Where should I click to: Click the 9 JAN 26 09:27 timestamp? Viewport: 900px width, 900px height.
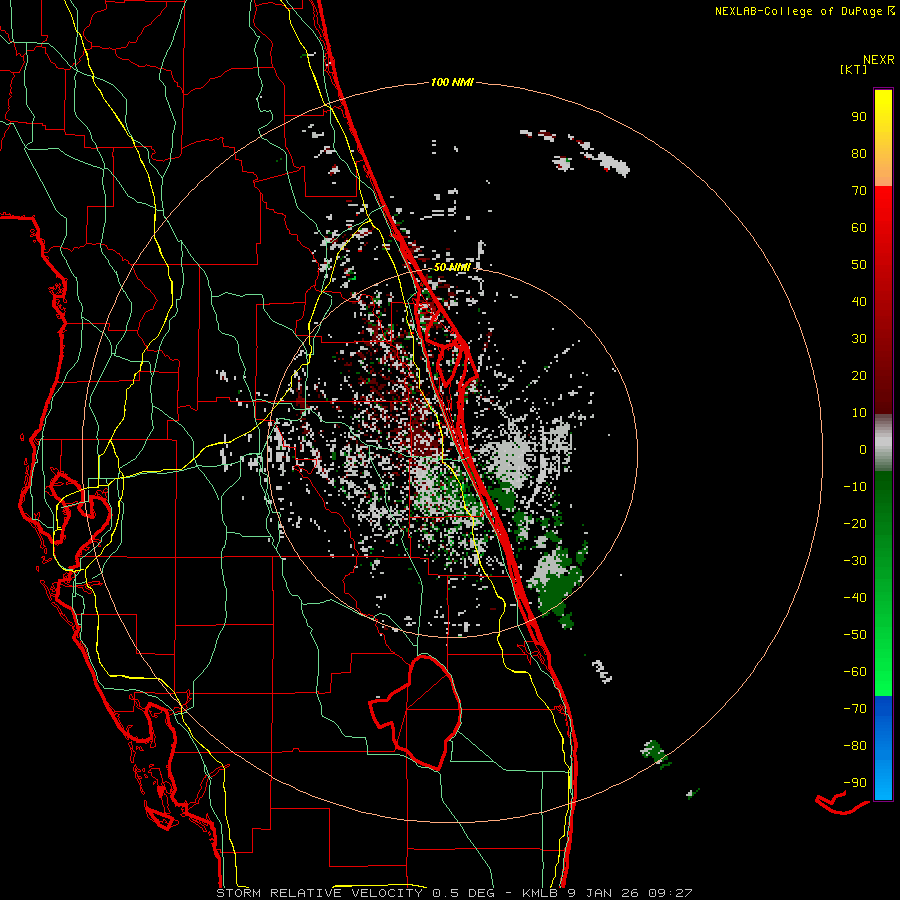[x=631, y=893]
